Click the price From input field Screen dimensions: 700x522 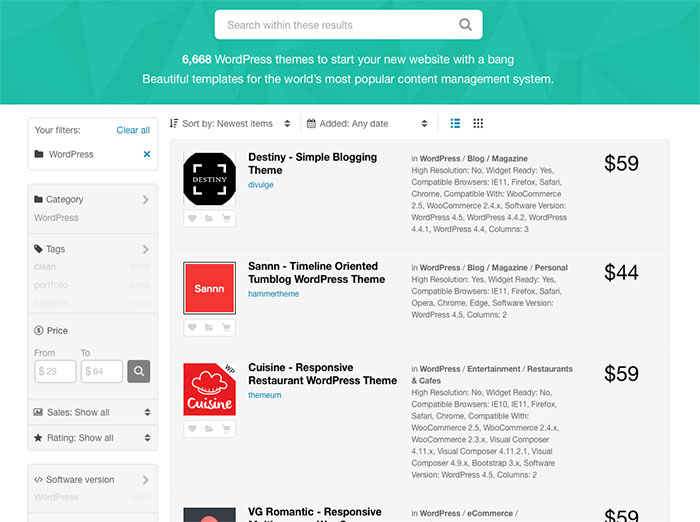55,371
